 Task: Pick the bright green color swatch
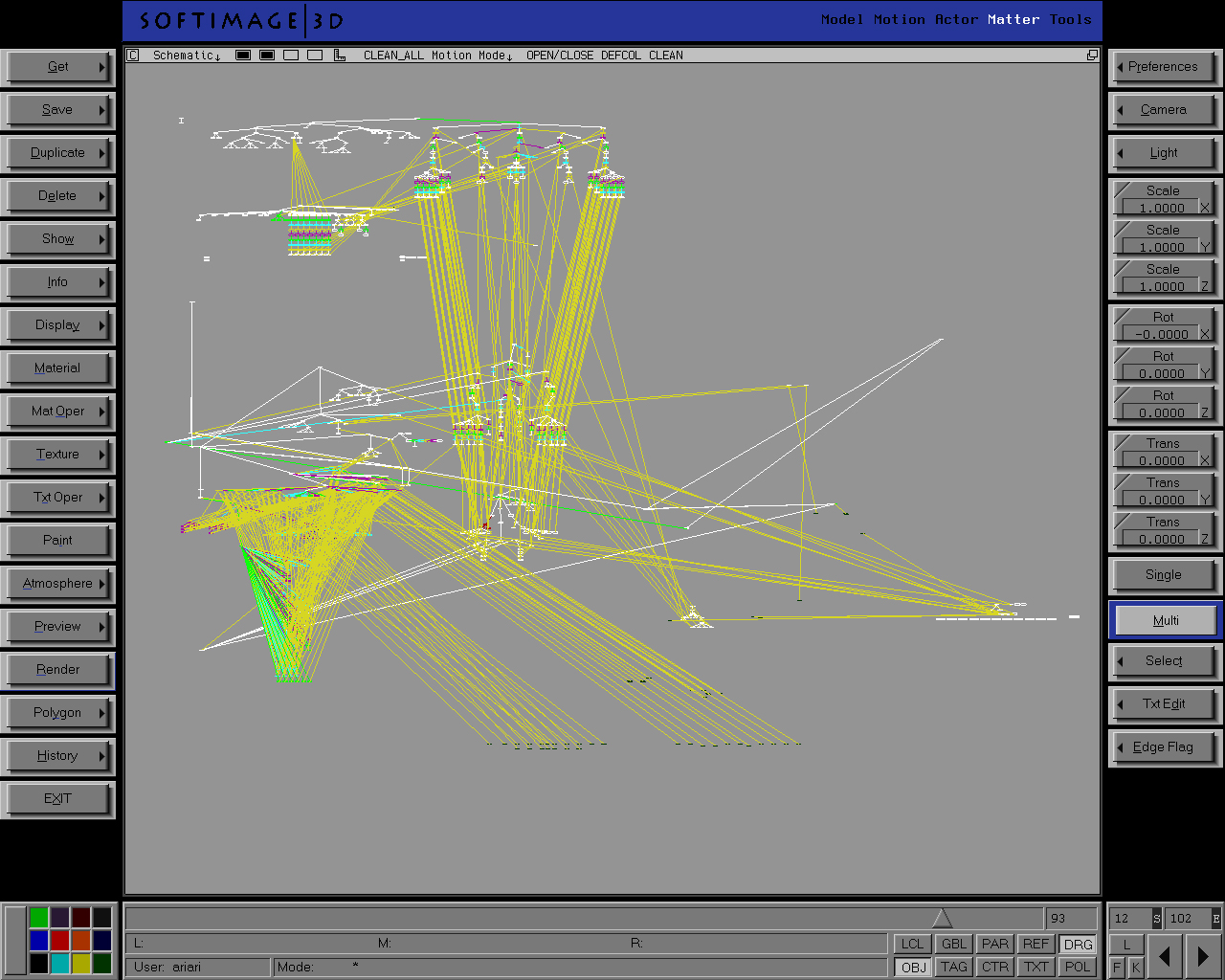point(38,918)
